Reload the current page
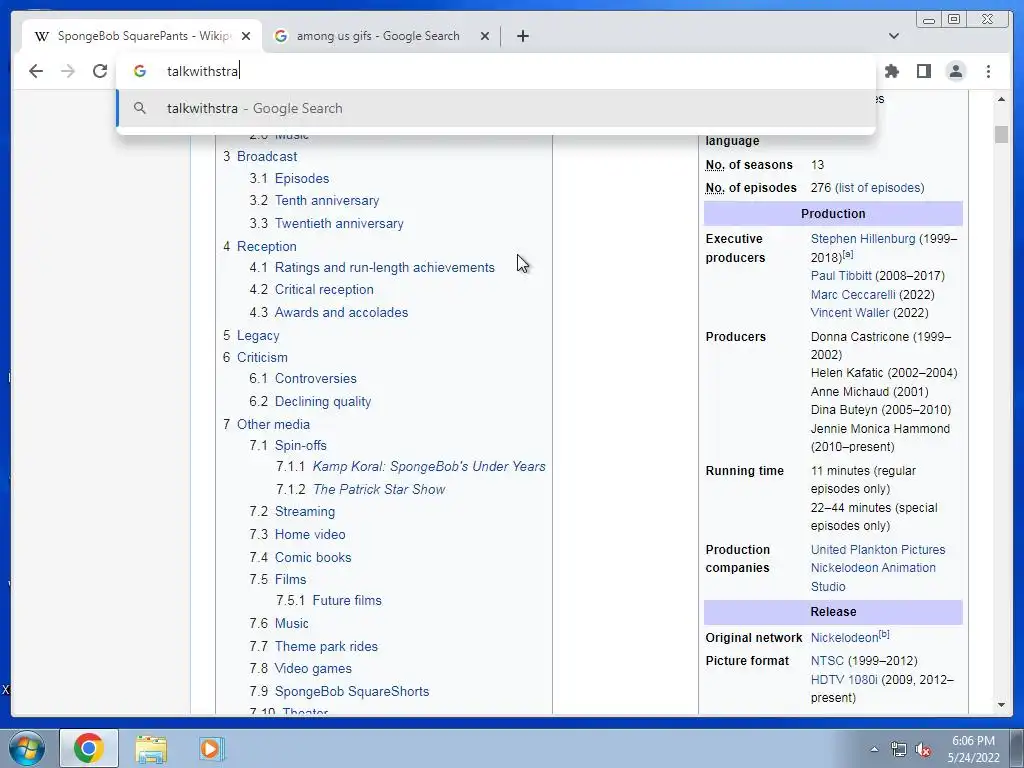1024x768 pixels. 100,71
